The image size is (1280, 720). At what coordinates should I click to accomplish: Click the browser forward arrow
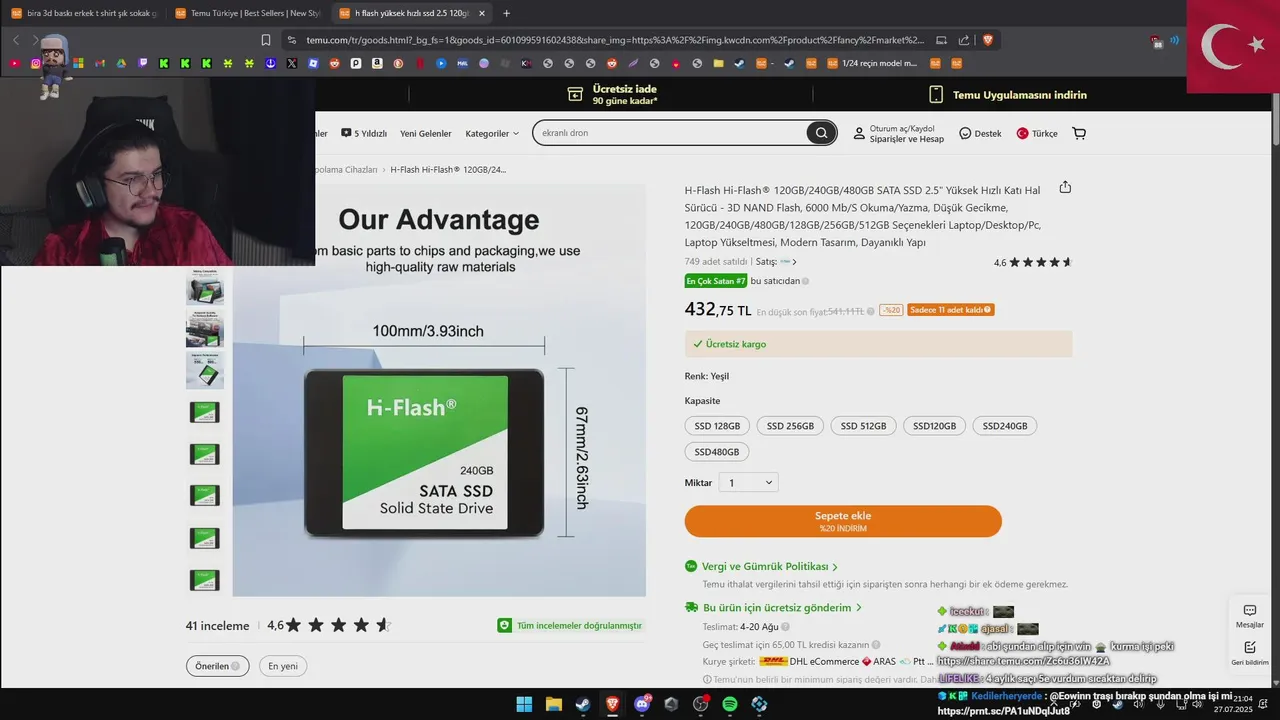coord(35,40)
